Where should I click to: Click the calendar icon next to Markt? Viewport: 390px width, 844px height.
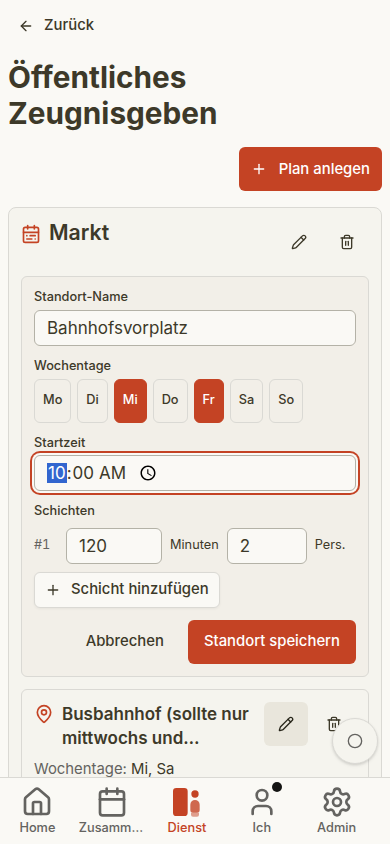pos(31,235)
